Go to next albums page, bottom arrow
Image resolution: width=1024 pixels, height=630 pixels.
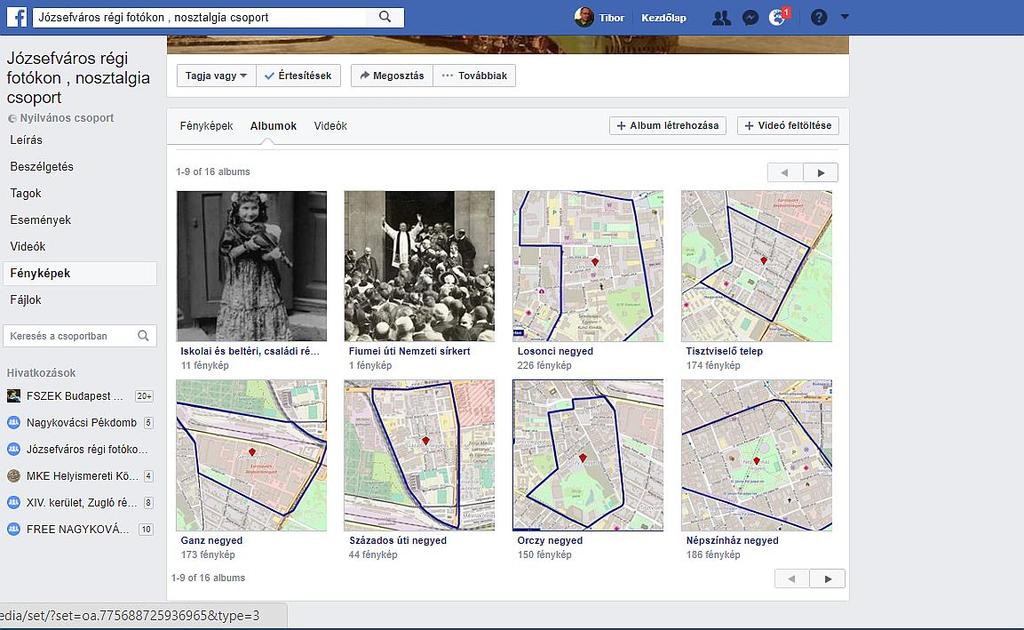click(827, 578)
